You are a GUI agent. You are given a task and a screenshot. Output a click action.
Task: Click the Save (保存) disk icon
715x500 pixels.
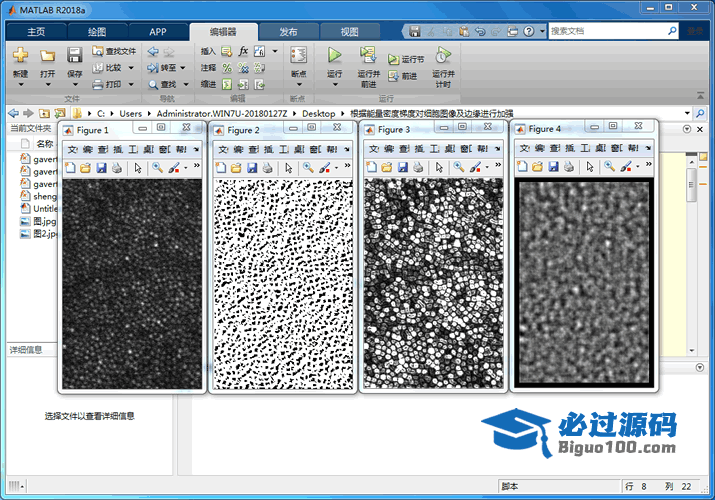point(75,57)
